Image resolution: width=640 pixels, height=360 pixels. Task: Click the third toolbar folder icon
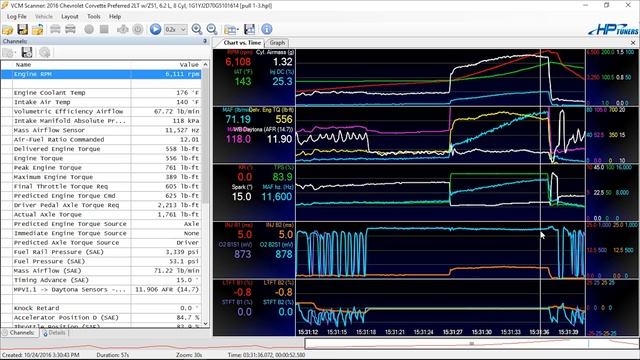(38, 29)
